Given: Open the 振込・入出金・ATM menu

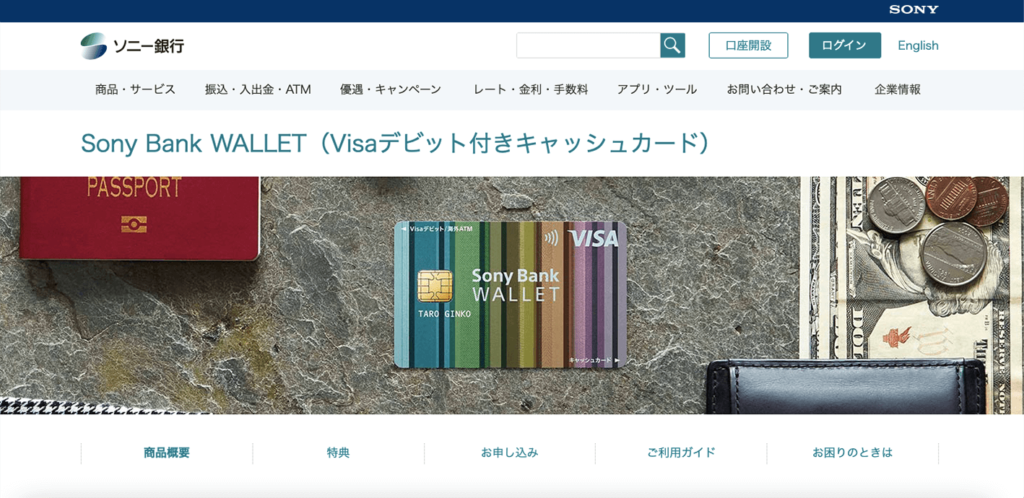Looking at the screenshot, I should point(258,89).
